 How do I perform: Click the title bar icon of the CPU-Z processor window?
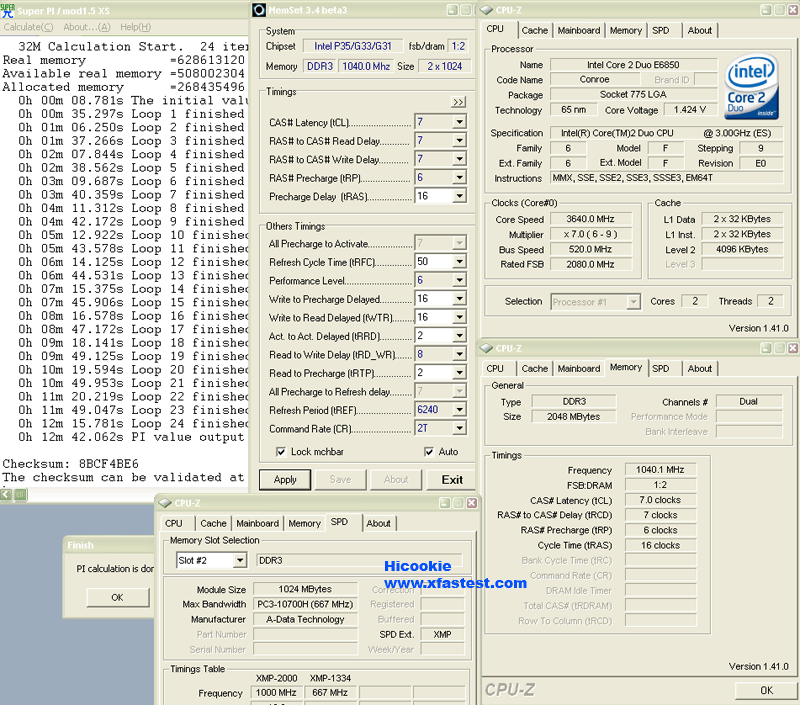click(486, 10)
